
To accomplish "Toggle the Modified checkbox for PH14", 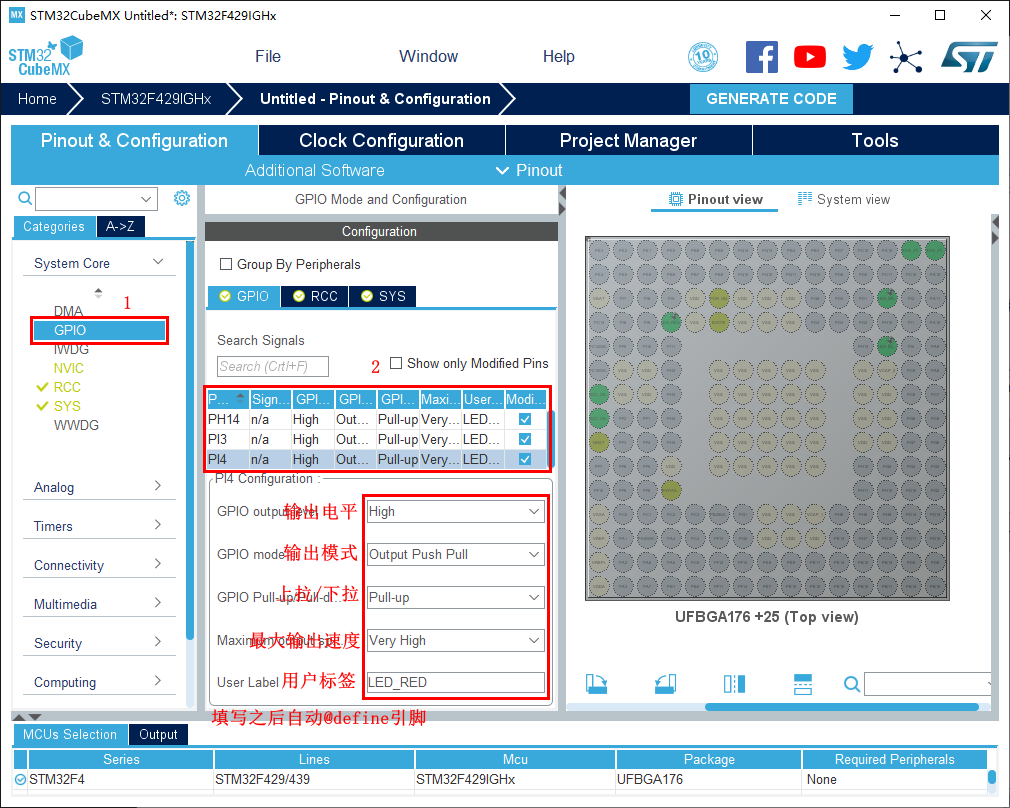I will 525,420.
